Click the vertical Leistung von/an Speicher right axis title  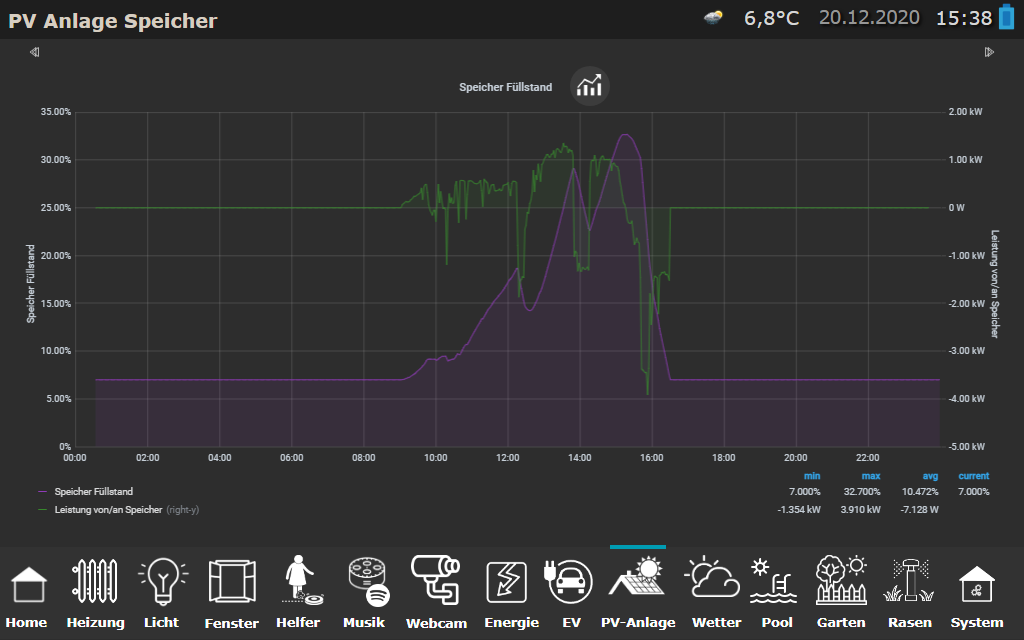995,283
